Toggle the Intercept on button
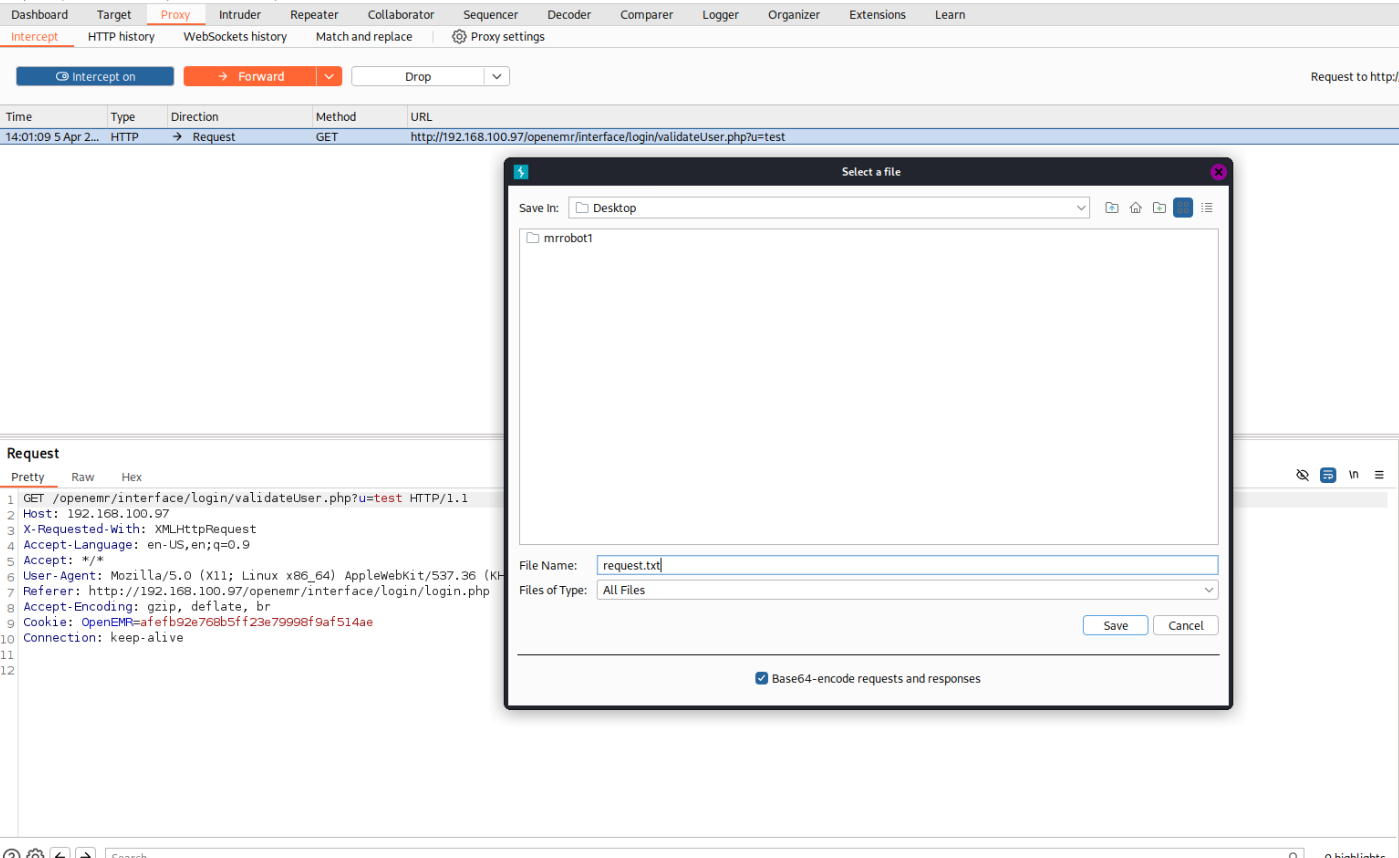1399x858 pixels. [95, 77]
